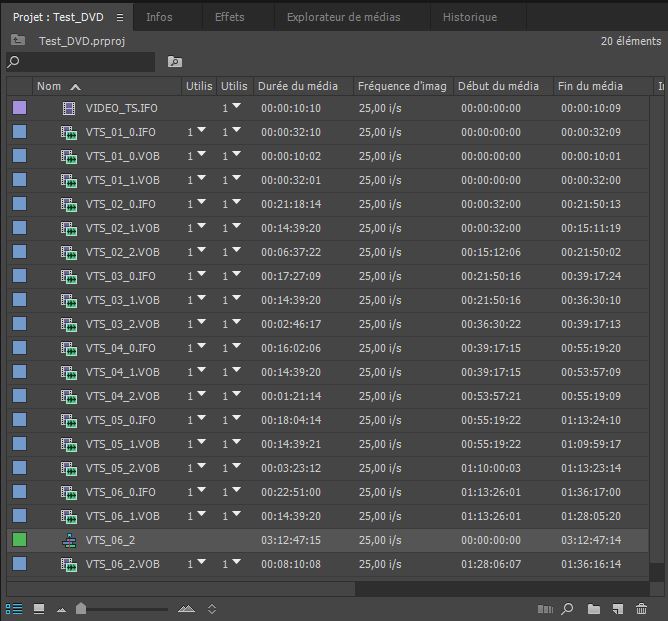Click the VTS_01_0.IFO clip icon

[69, 132]
